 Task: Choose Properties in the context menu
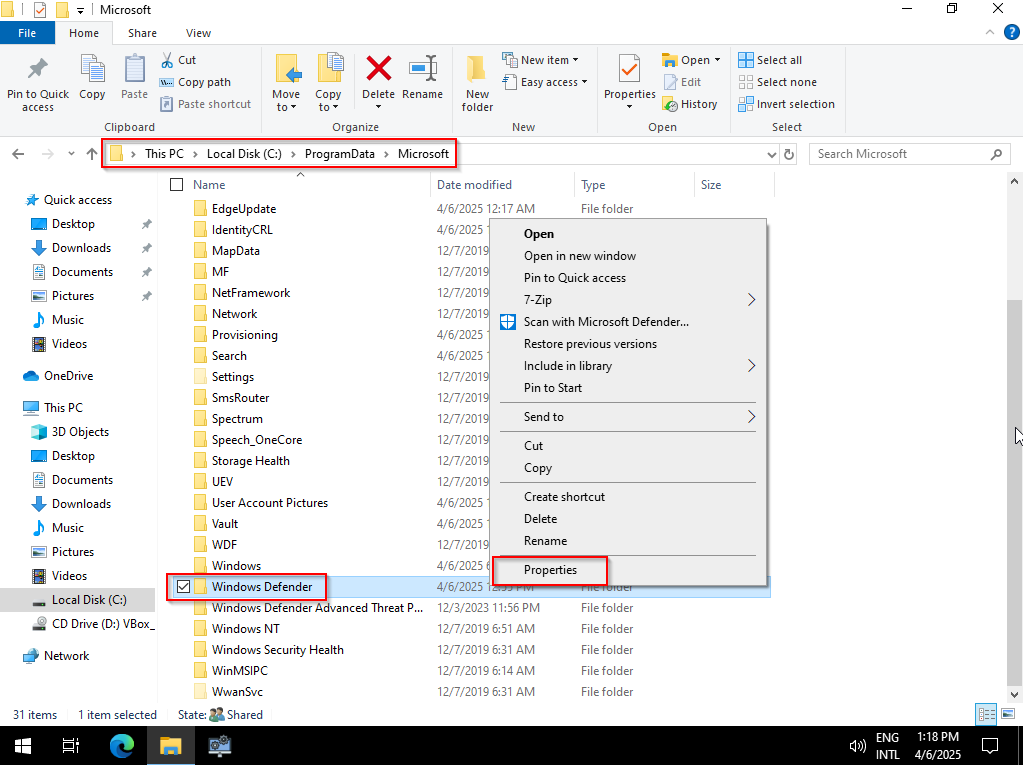click(x=550, y=570)
